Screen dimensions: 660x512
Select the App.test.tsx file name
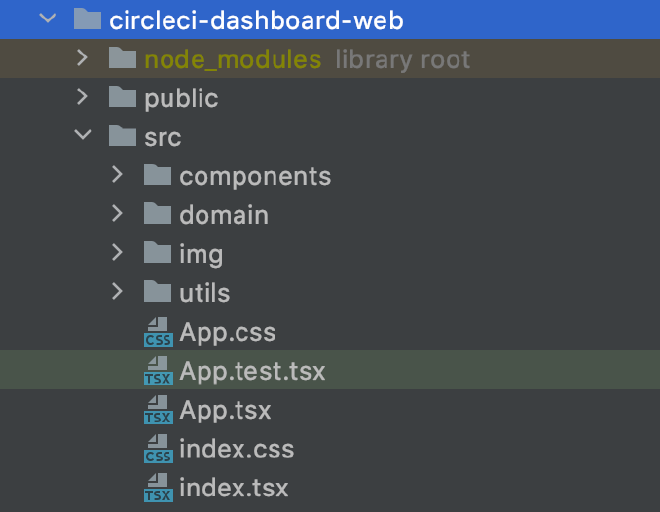252,371
